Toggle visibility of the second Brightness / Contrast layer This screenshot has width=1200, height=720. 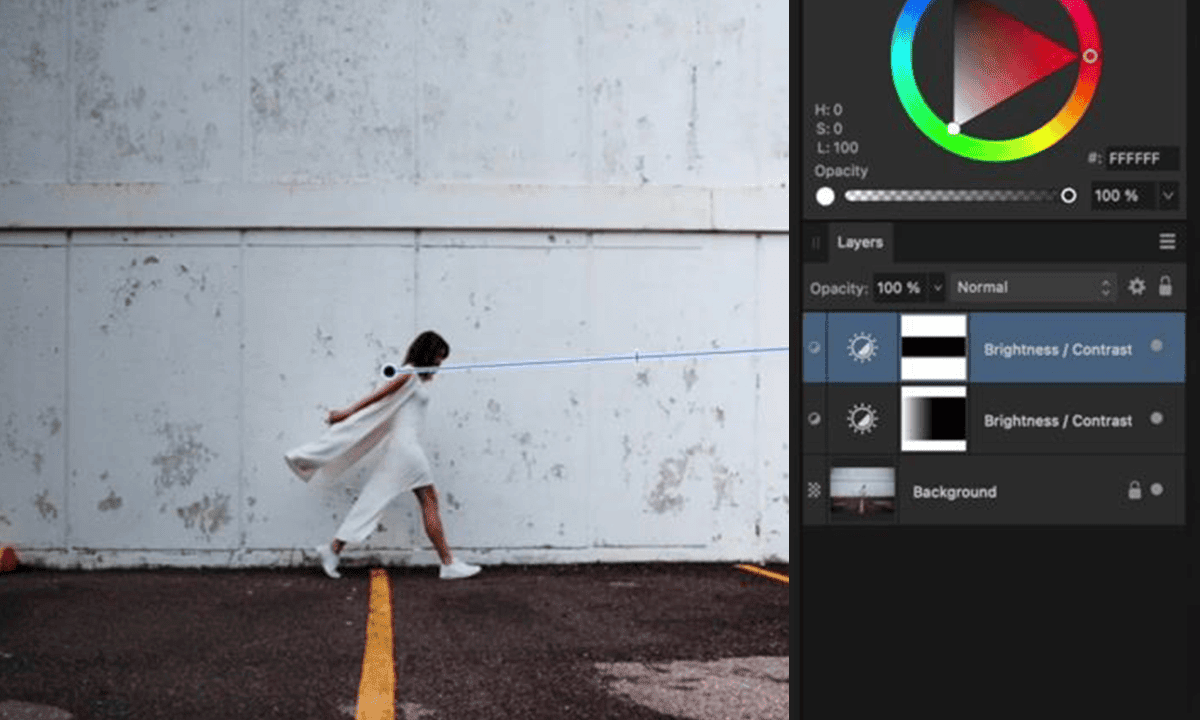(x=813, y=420)
